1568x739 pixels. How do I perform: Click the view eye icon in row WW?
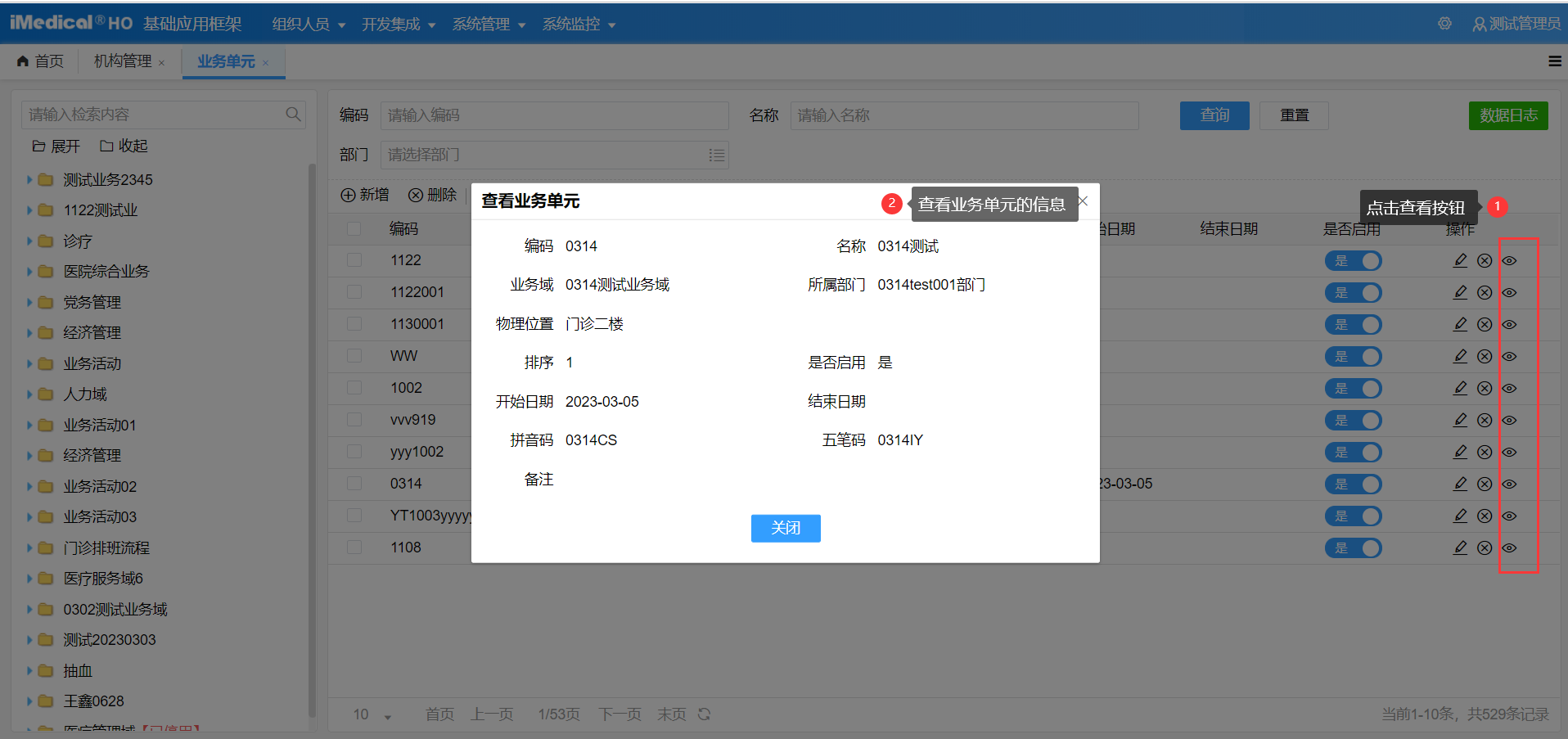pyautogui.click(x=1509, y=356)
